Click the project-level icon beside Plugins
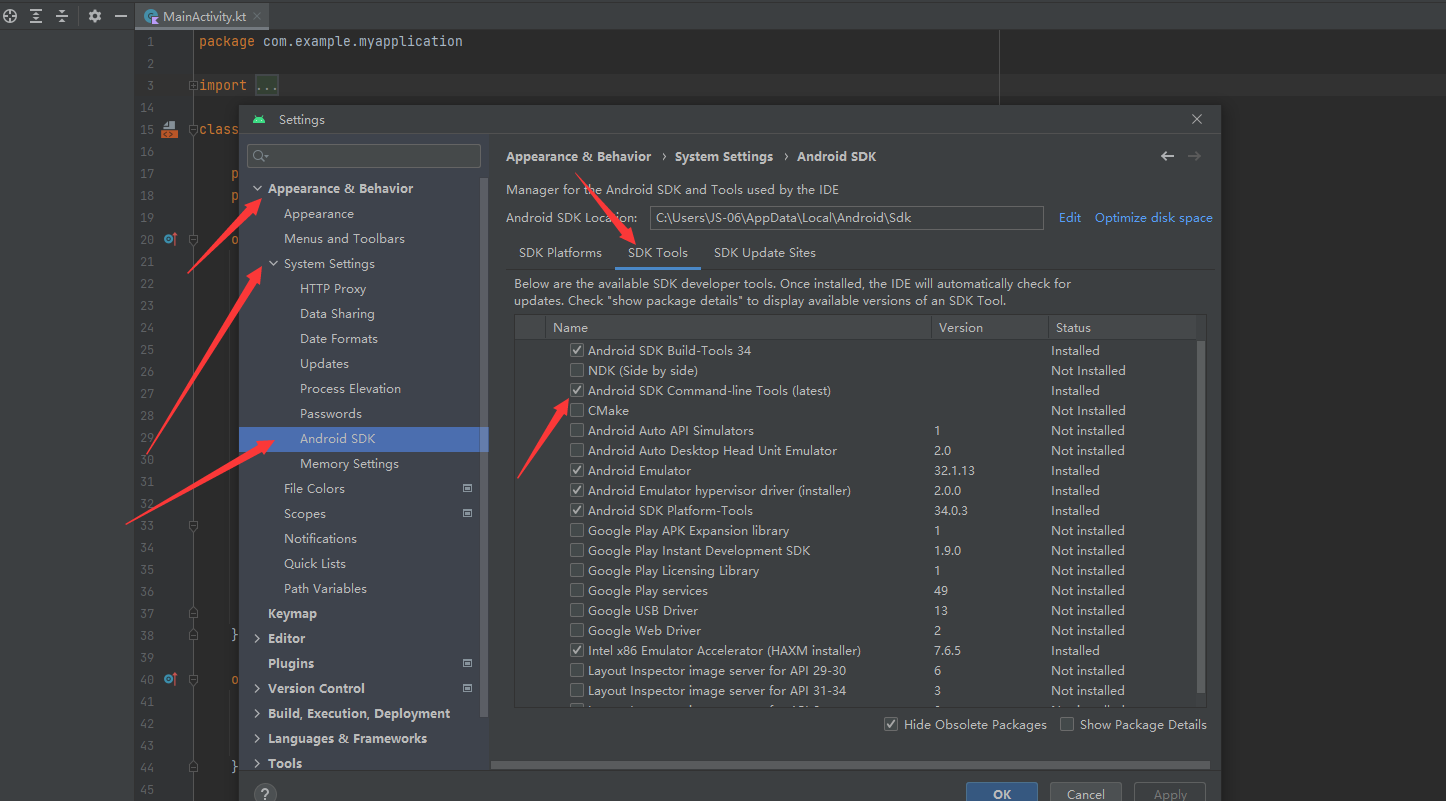The width and height of the screenshot is (1446, 801). (467, 663)
